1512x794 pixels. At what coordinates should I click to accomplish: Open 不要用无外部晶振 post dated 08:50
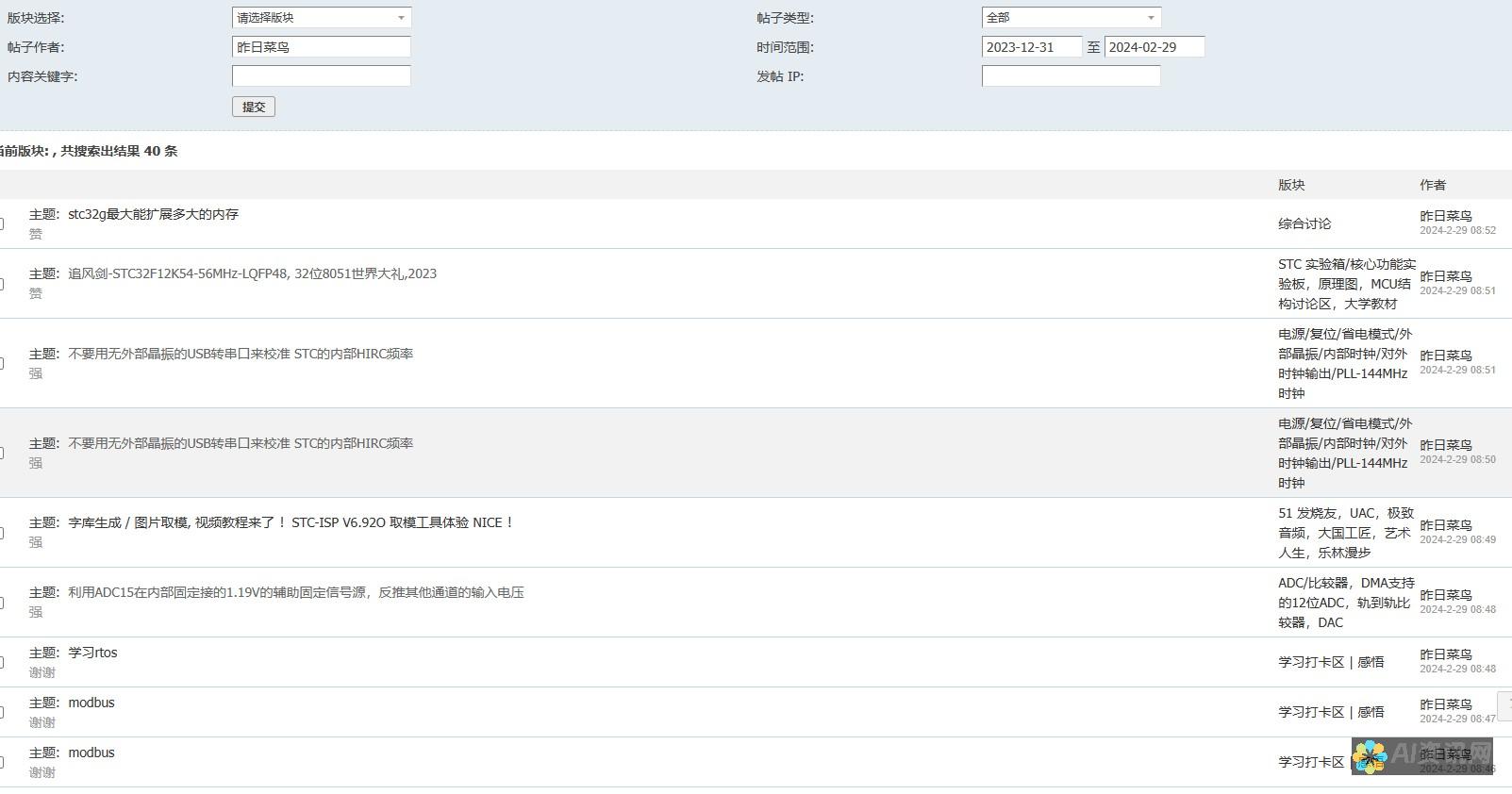pyautogui.click(x=241, y=443)
